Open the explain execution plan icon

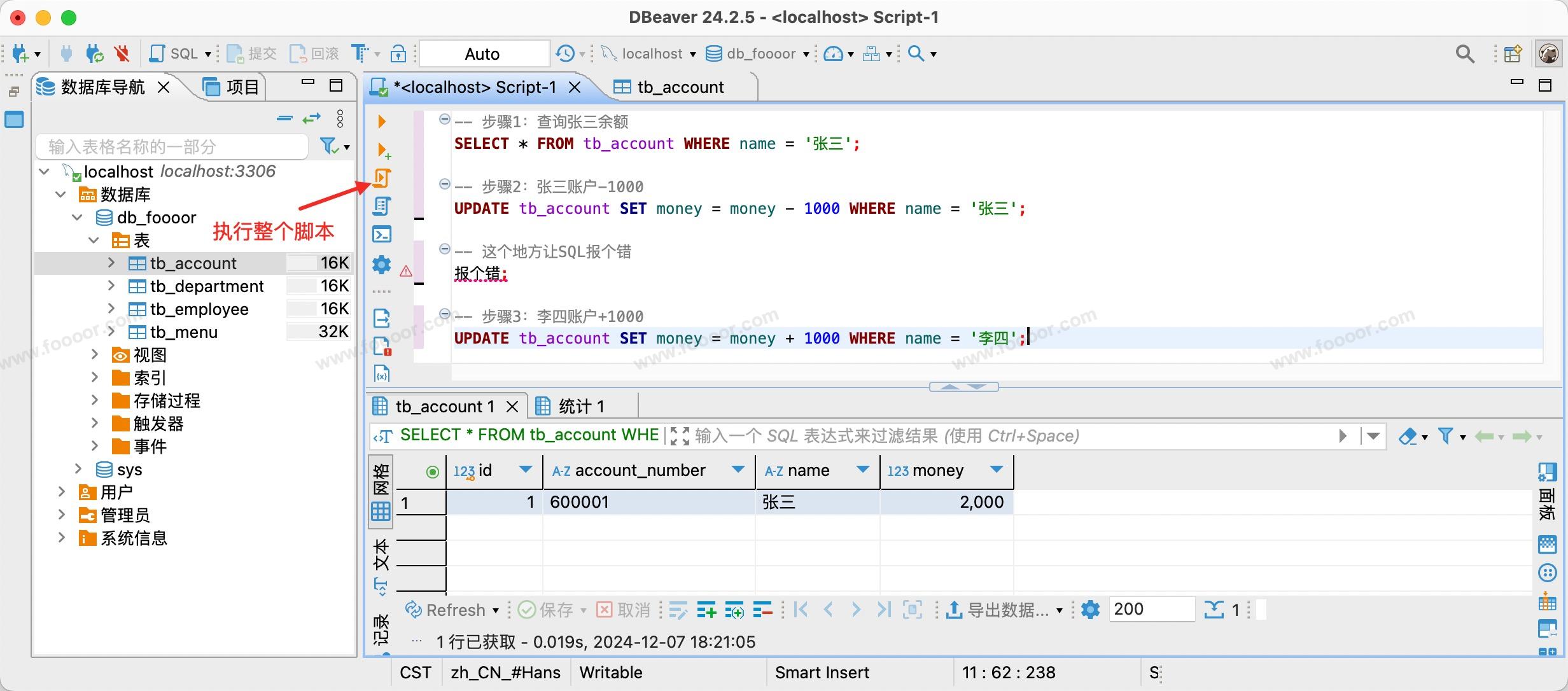point(381,206)
